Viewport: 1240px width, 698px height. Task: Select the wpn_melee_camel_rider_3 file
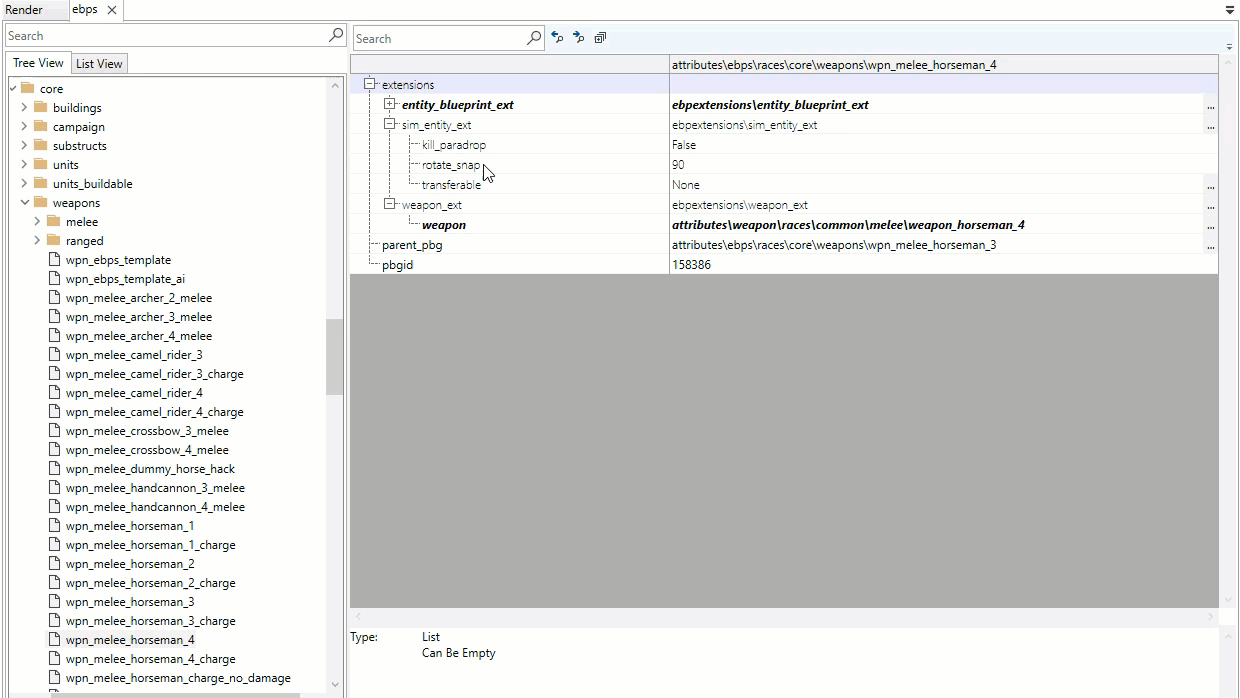click(x=134, y=355)
